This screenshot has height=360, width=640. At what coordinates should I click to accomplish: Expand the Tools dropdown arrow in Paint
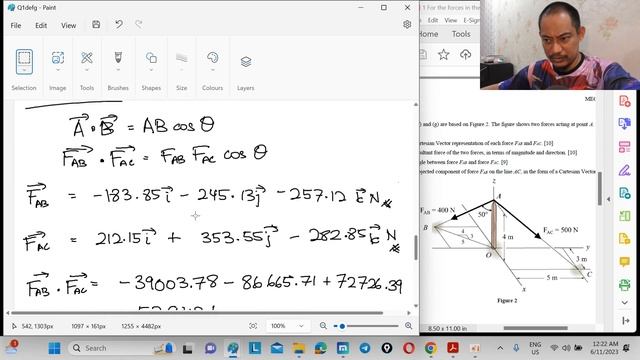point(87,70)
